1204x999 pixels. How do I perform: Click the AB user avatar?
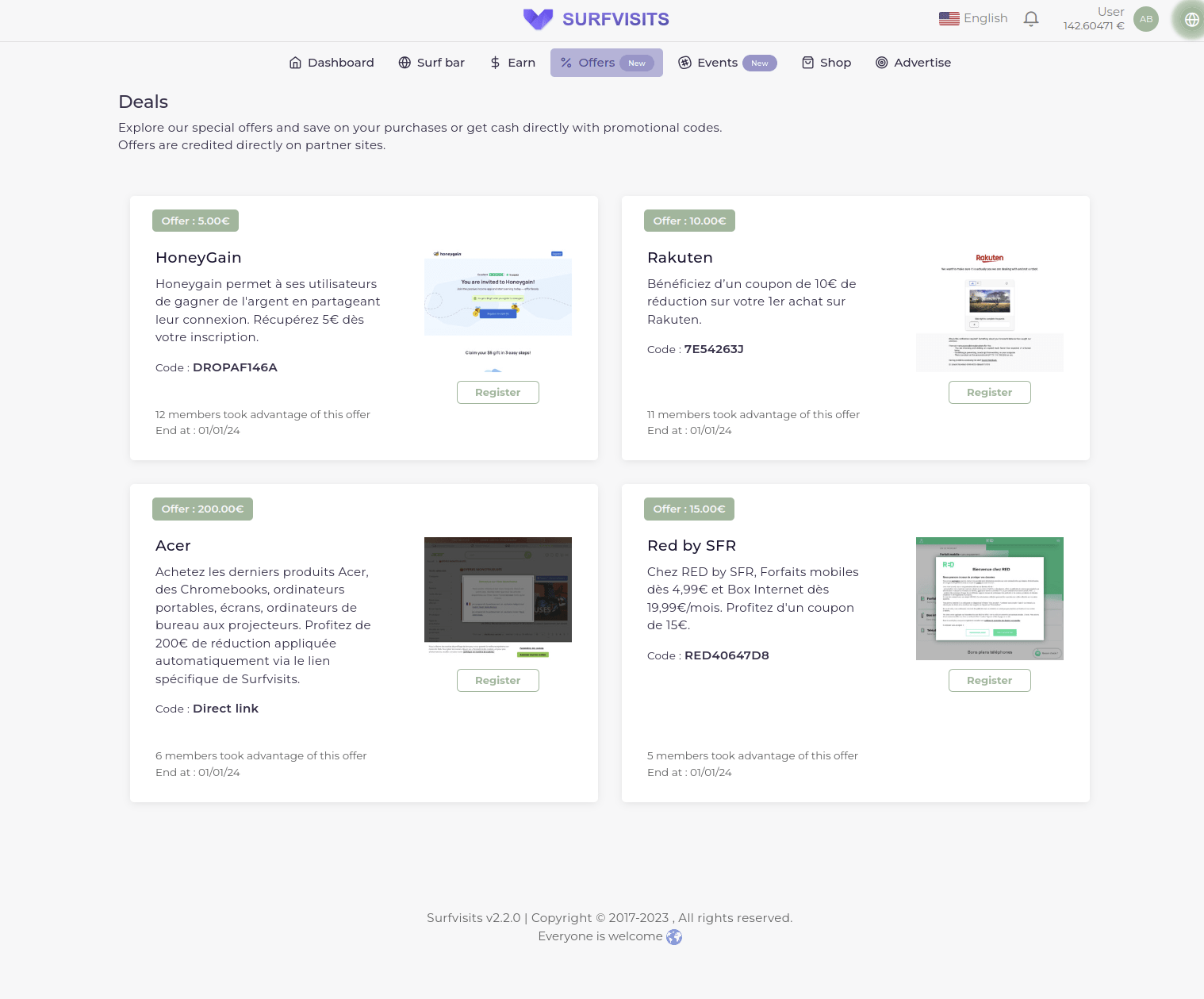click(1145, 19)
